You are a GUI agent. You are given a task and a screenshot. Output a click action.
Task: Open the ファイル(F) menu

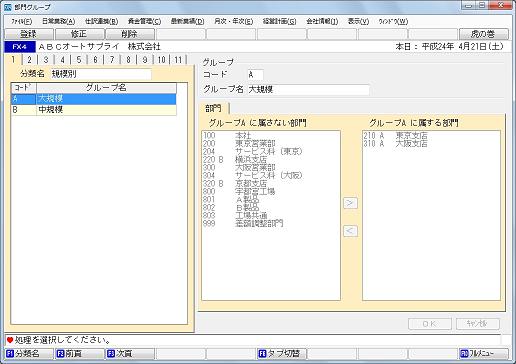coord(22,21)
